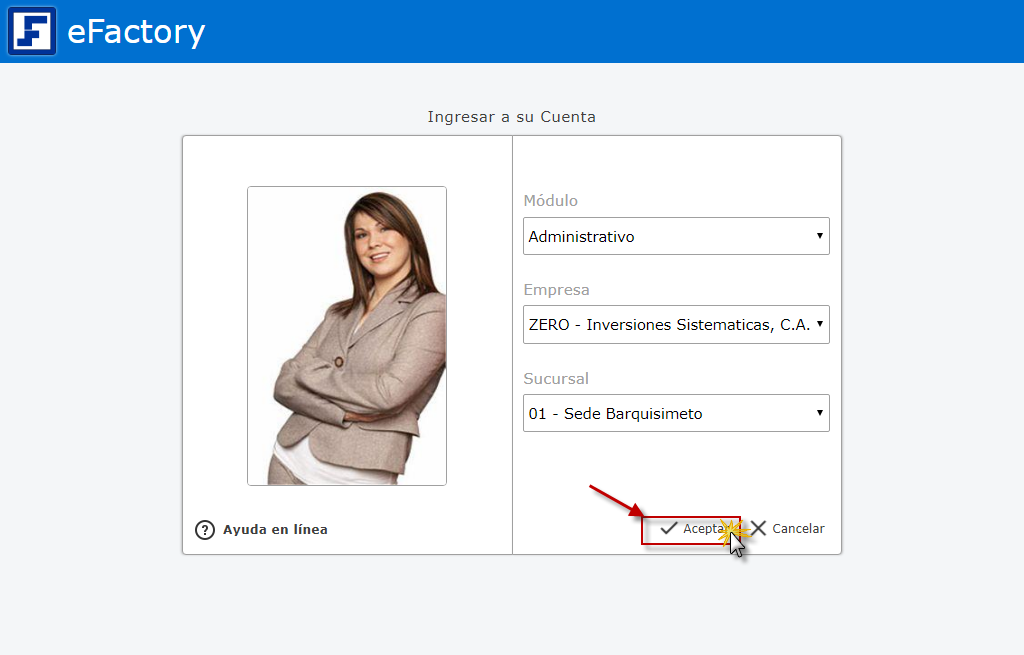1024x655 pixels.
Task: Click the eFactory logo icon
Action: pyautogui.click(x=32, y=31)
